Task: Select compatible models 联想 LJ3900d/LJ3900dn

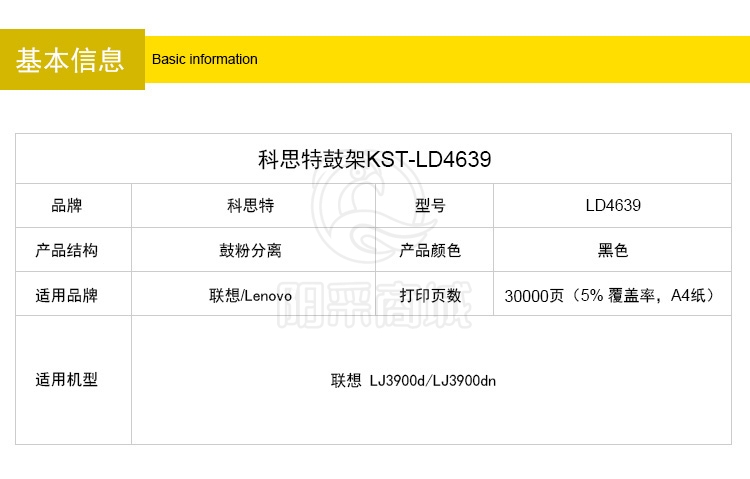Action: click(x=413, y=380)
